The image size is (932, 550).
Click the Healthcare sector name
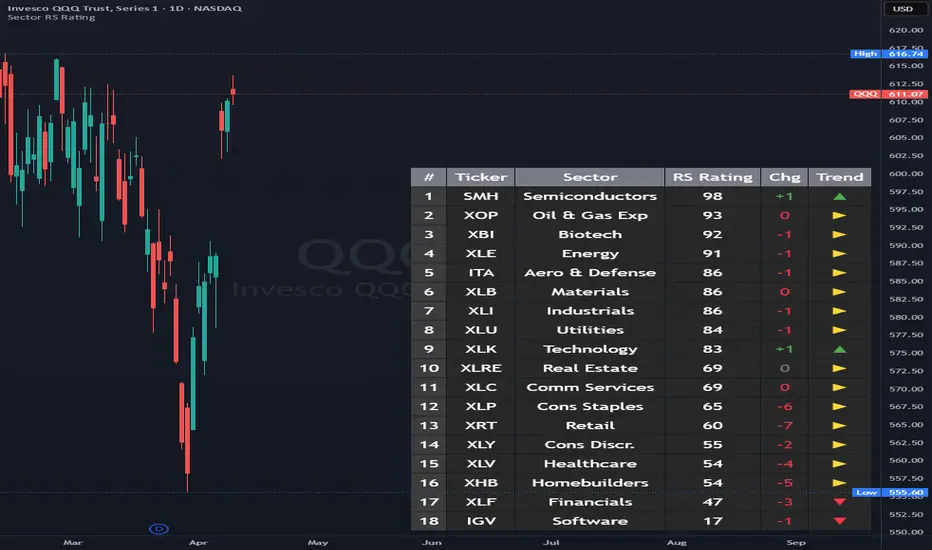coord(590,464)
